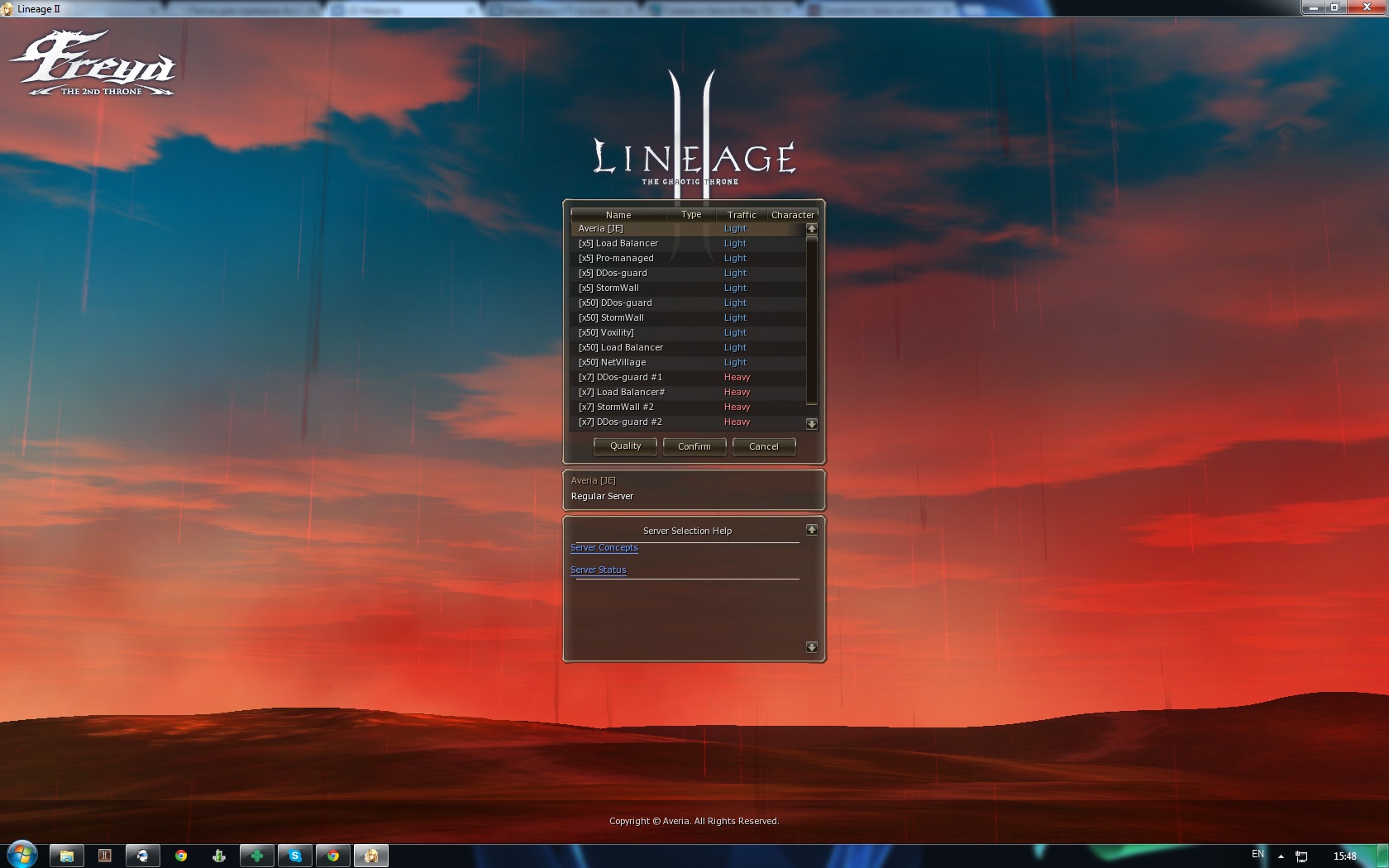Select the [x5] Load Balancer server
The image size is (1389, 868).
click(688, 244)
